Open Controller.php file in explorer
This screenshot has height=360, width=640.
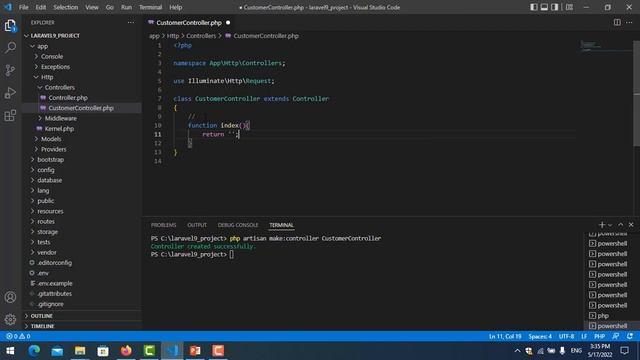tap(68, 98)
